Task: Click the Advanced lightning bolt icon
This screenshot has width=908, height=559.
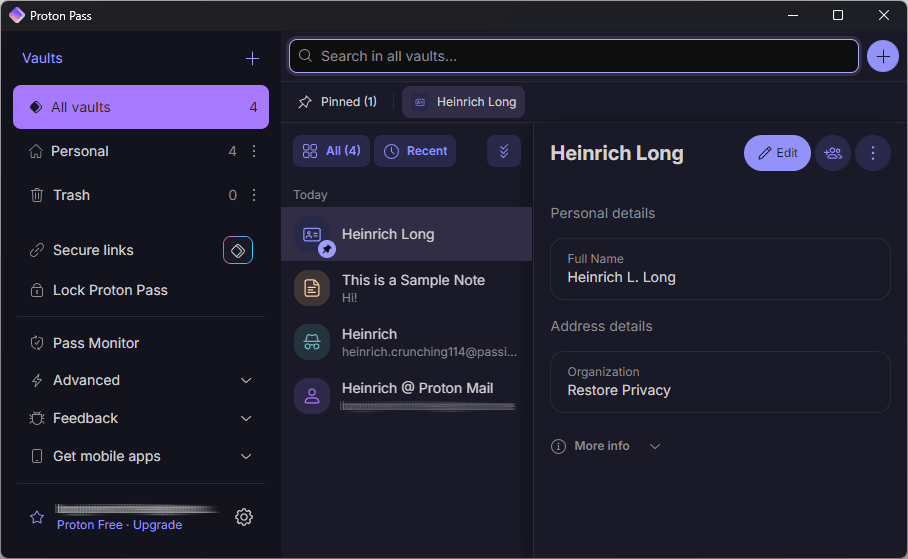Action: click(x=37, y=381)
